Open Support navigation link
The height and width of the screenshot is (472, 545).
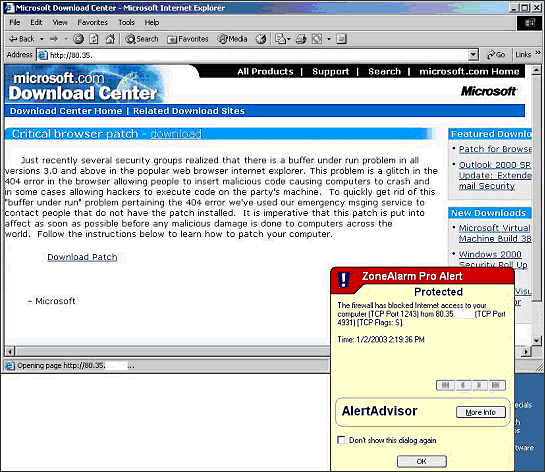pyautogui.click(x=330, y=71)
